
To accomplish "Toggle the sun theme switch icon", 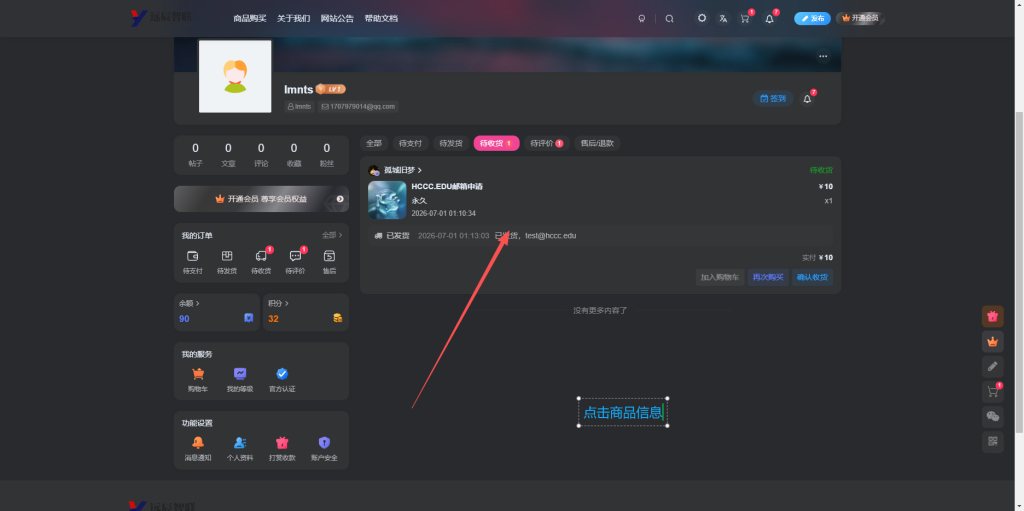I will pyautogui.click(x=701, y=18).
